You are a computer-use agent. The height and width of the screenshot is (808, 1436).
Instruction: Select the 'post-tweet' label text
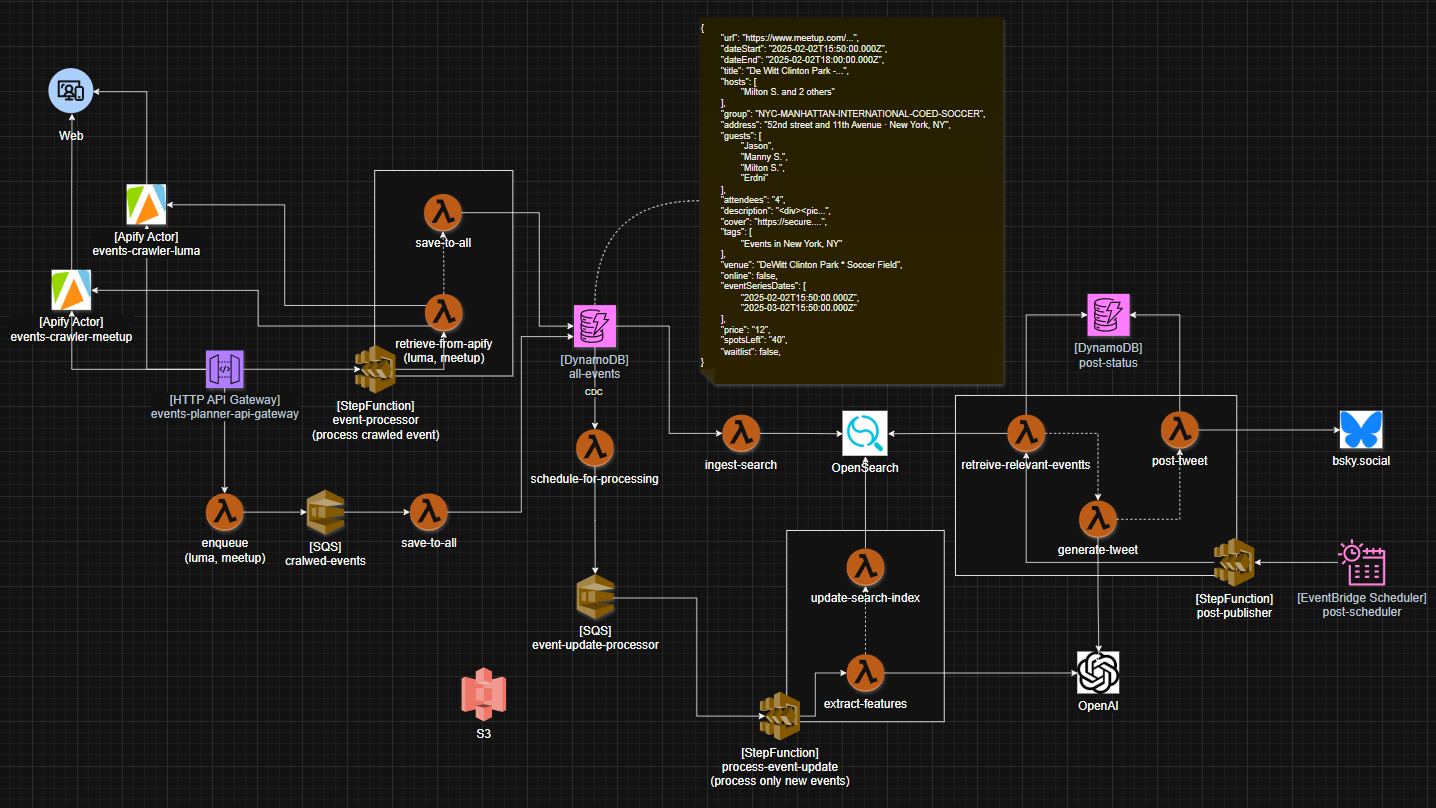pos(1179,461)
